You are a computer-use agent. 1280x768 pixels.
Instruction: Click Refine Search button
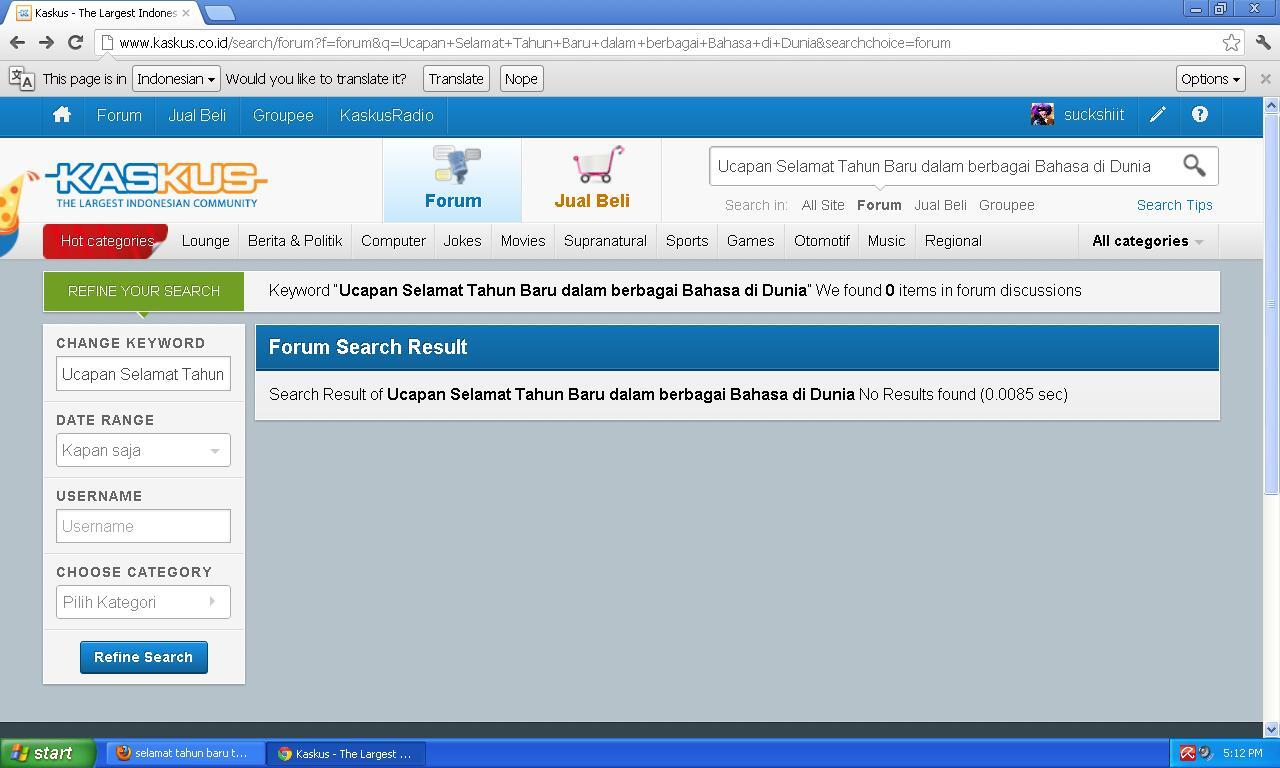tap(144, 657)
